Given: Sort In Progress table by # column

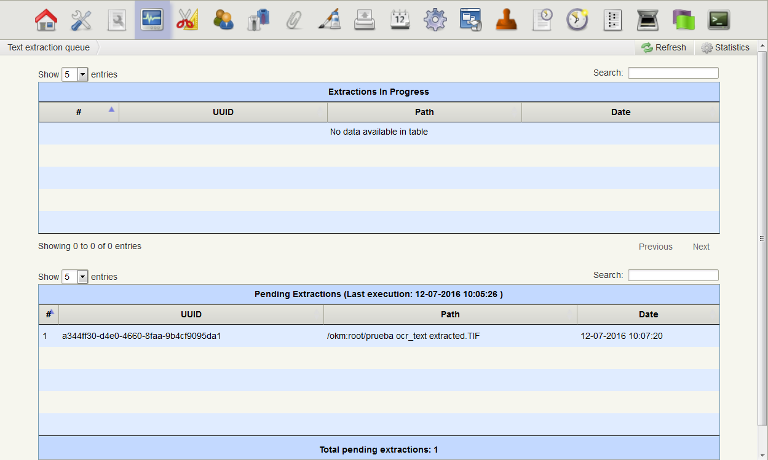Looking at the screenshot, I should 78,112.
